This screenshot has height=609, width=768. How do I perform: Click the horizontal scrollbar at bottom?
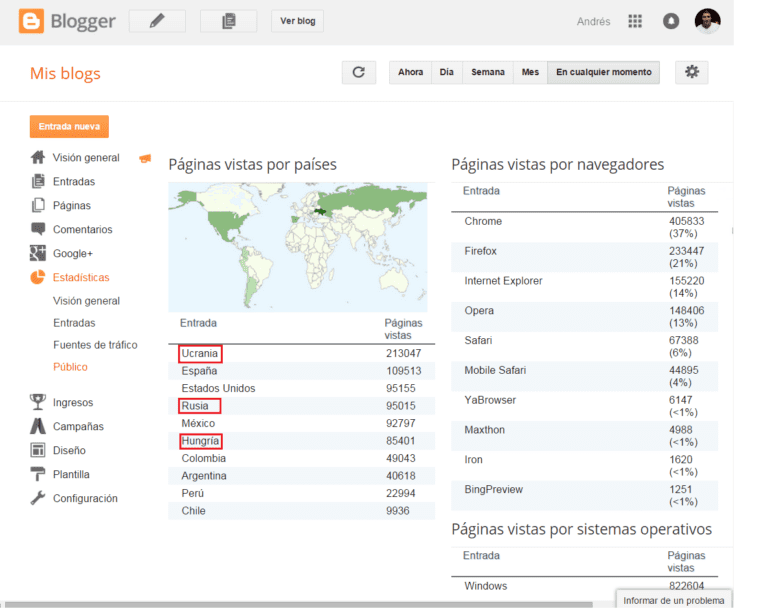(x=299, y=605)
